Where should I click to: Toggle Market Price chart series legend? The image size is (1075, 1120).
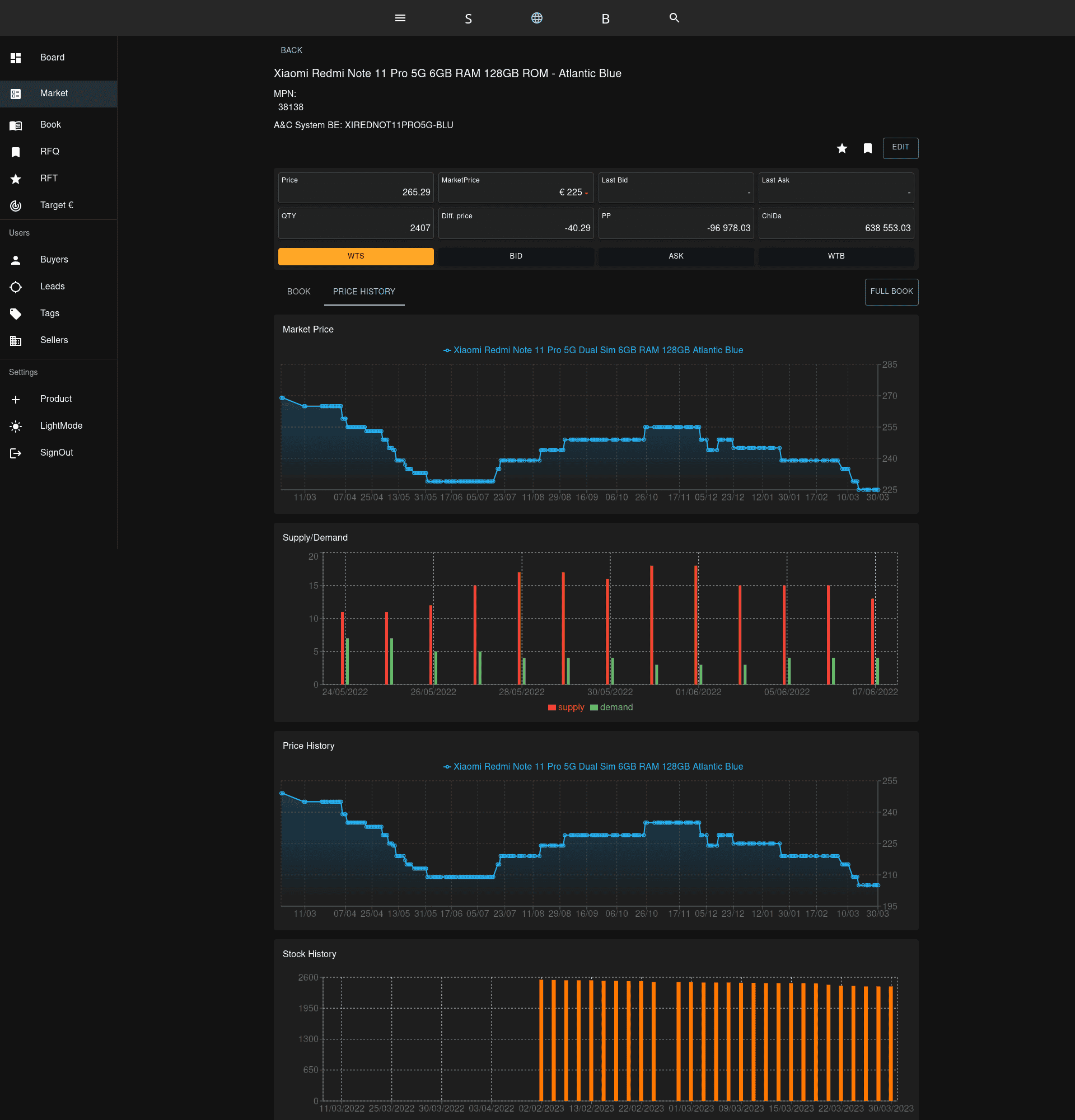click(593, 350)
